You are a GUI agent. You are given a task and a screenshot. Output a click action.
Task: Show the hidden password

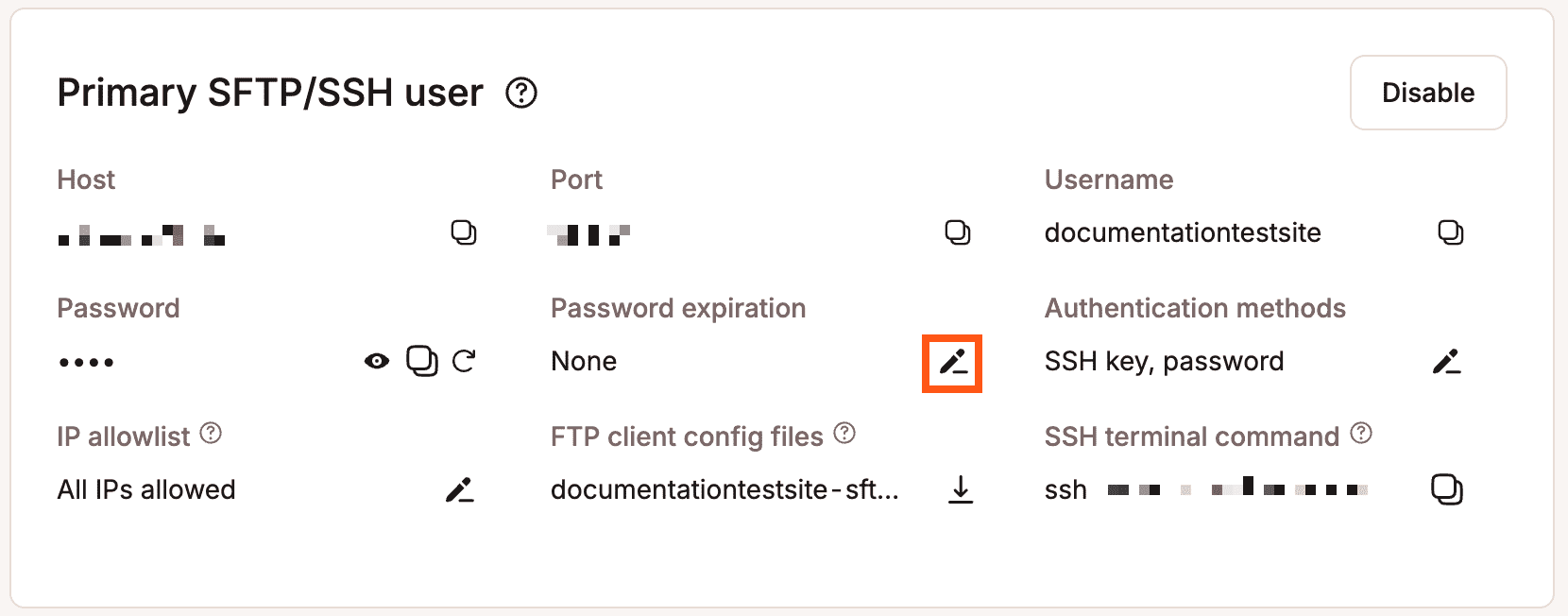(x=377, y=361)
